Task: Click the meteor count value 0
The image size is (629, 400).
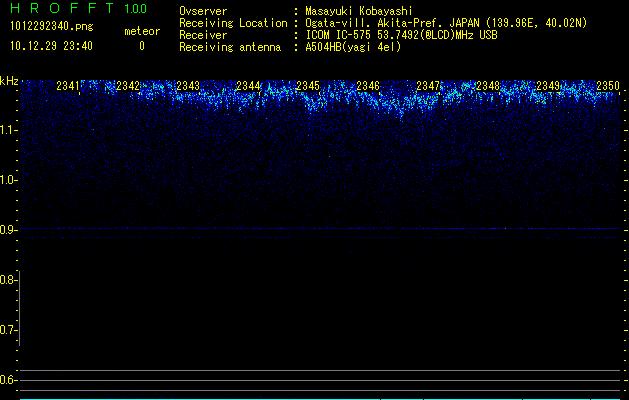Action: [142, 46]
